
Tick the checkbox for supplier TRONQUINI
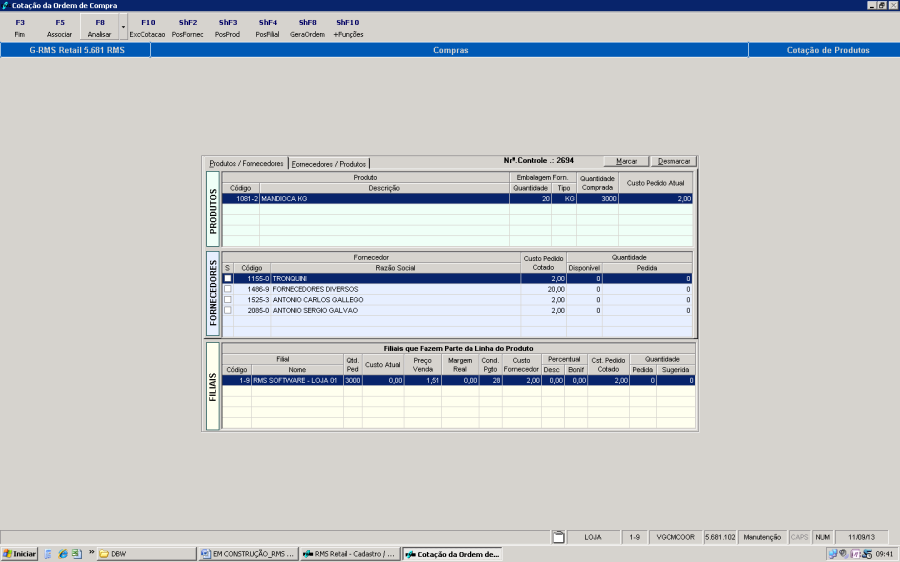tap(227, 278)
